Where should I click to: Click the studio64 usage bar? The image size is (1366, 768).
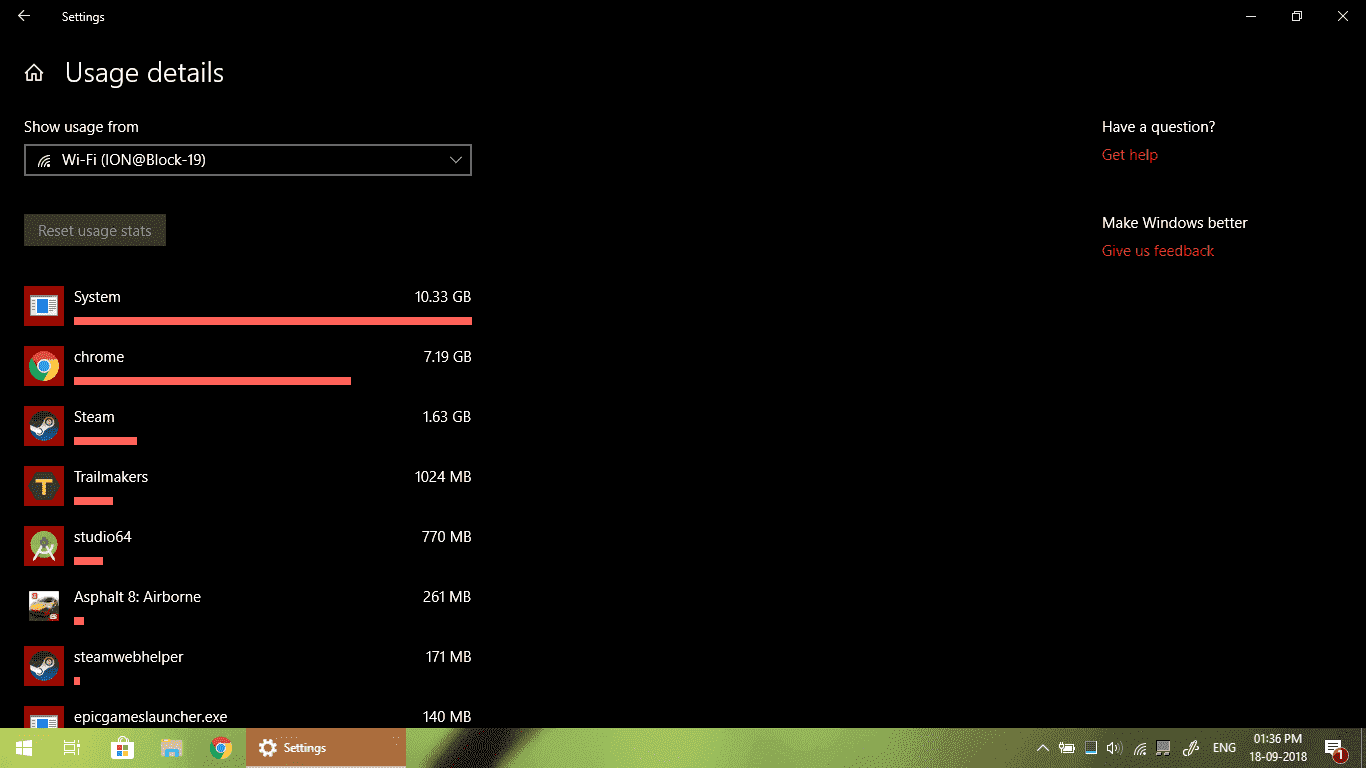click(x=88, y=561)
